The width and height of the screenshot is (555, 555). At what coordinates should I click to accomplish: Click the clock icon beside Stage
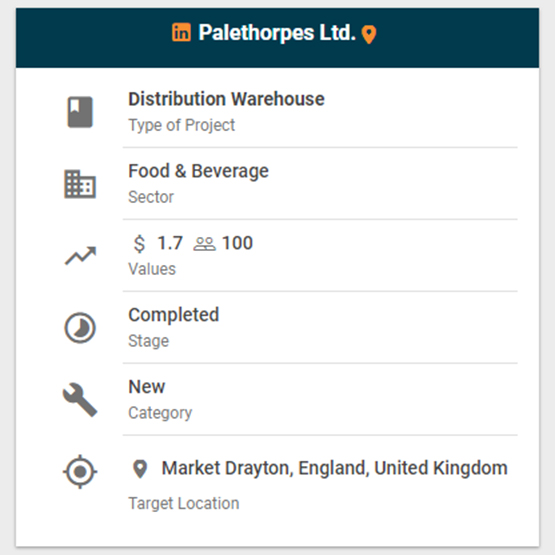(x=80, y=328)
